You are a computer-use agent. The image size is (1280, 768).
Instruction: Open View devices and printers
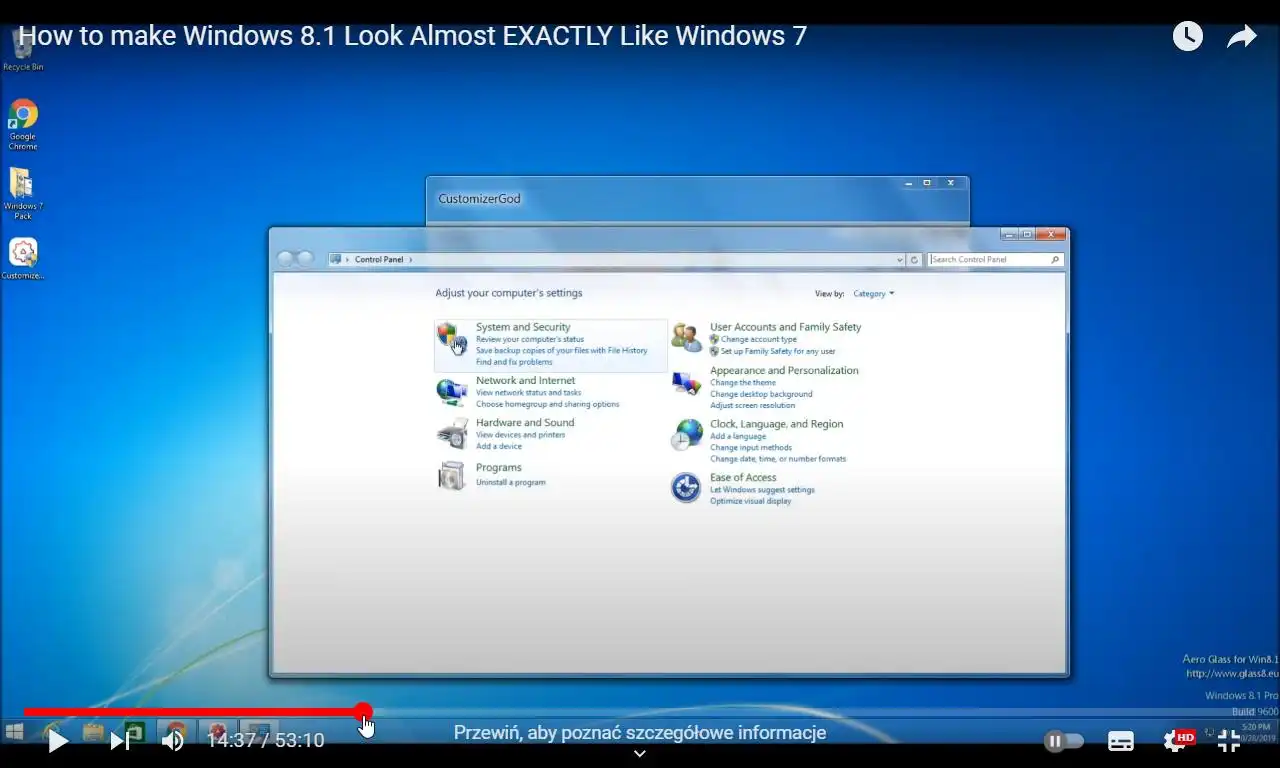520,435
